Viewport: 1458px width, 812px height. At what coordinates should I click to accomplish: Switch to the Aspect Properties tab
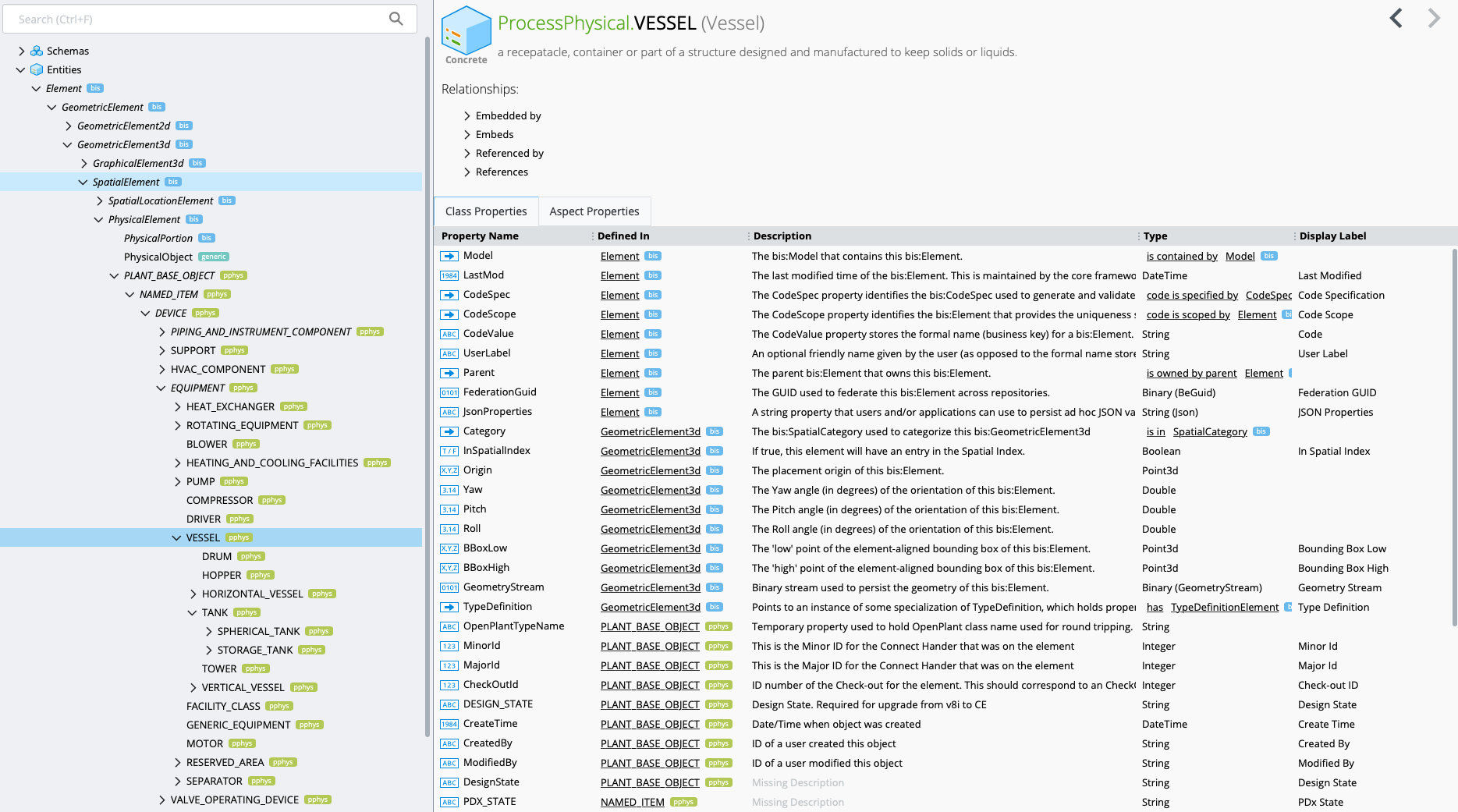tap(594, 211)
